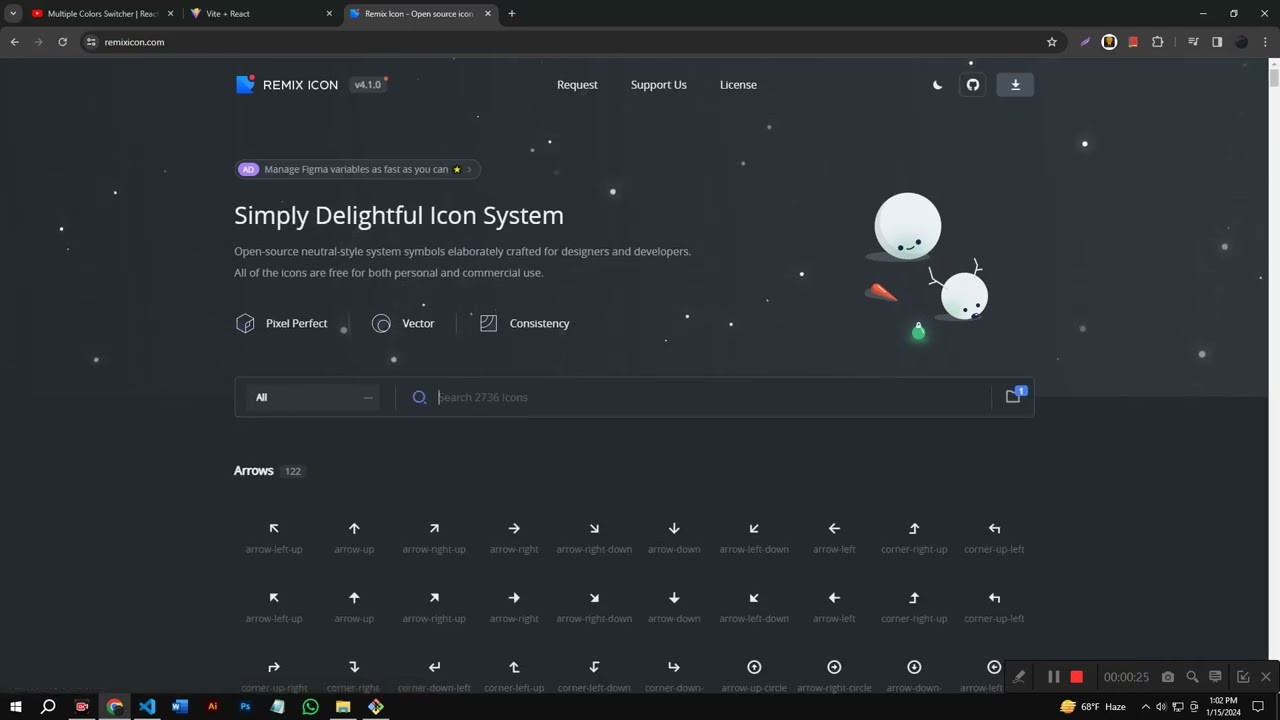This screenshot has width=1280, height=720.
Task: Open the Request page link
Action: pos(577,85)
